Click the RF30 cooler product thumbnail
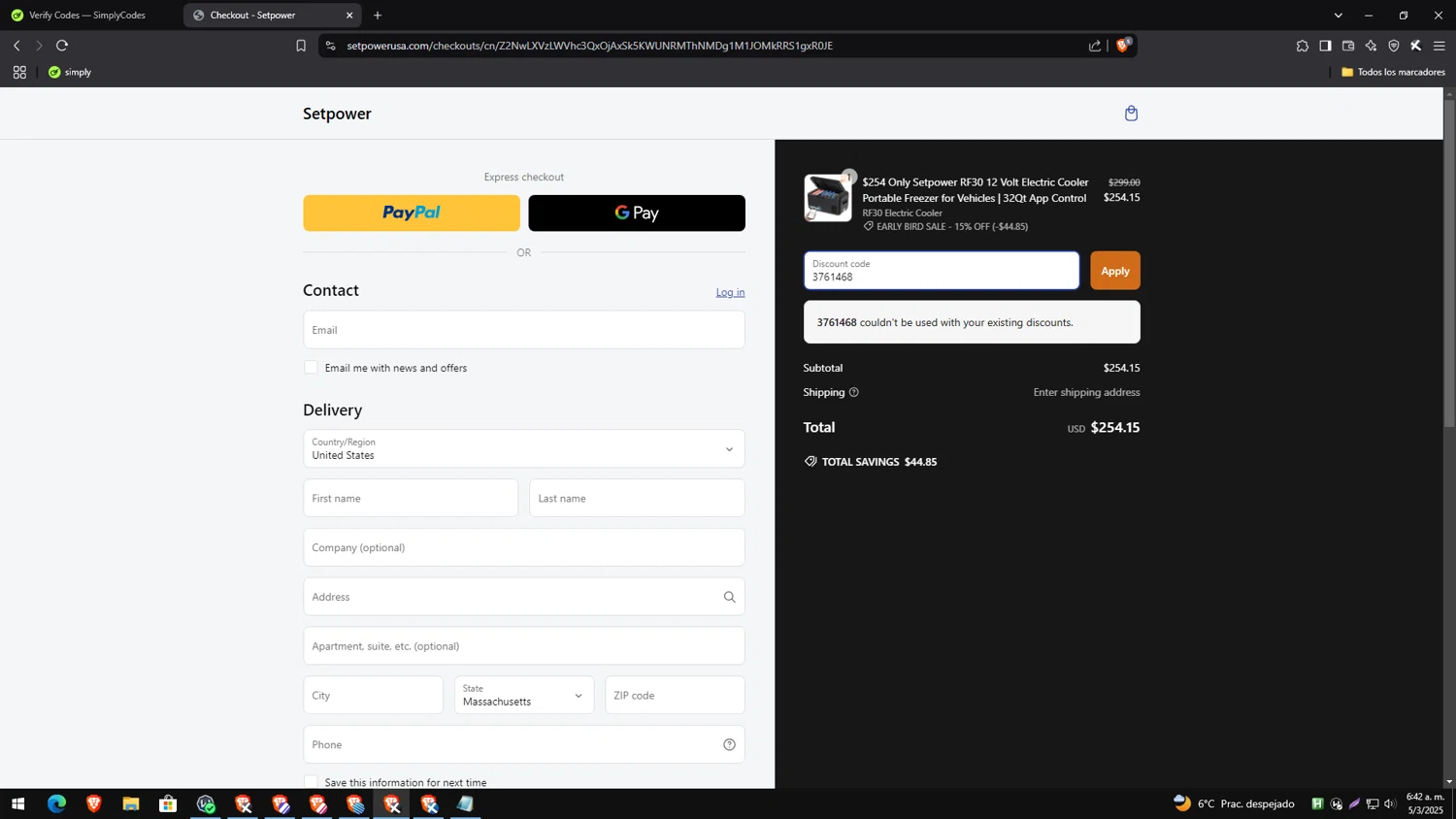 (828, 198)
